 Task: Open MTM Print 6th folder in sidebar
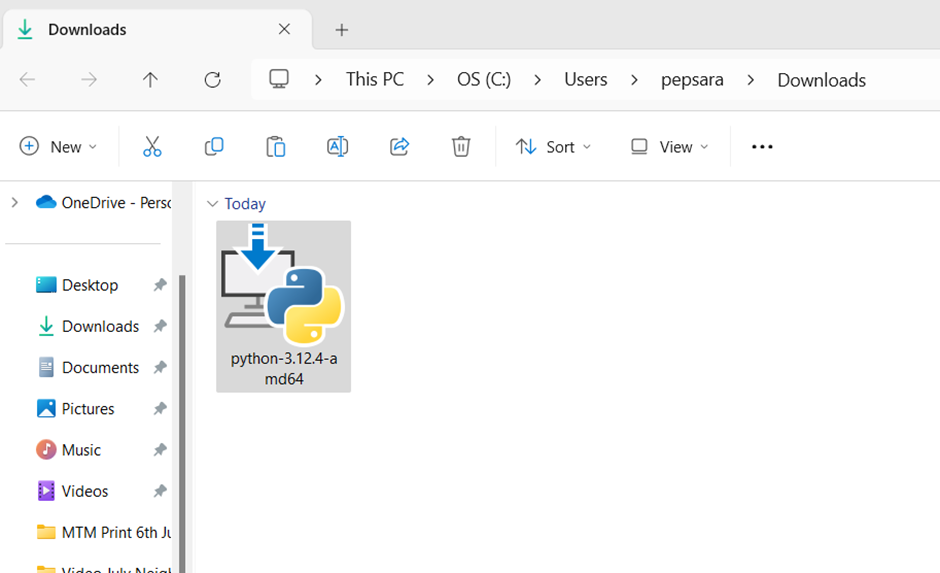pyautogui.click(x=104, y=532)
